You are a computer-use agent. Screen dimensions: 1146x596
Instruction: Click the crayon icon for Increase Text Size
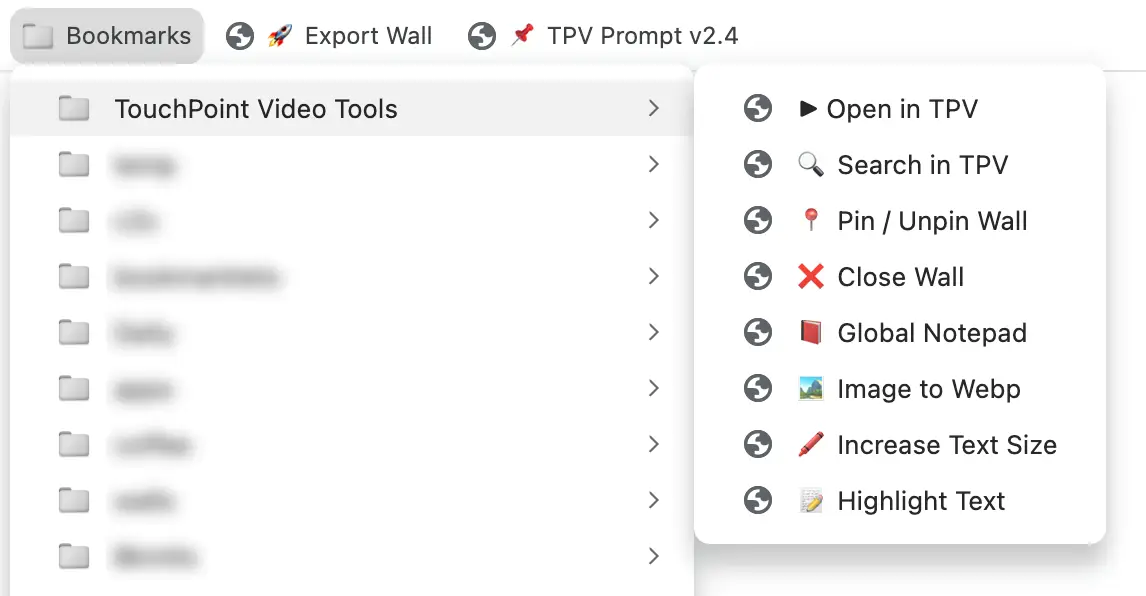pyautogui.click(x=811, y=445)
